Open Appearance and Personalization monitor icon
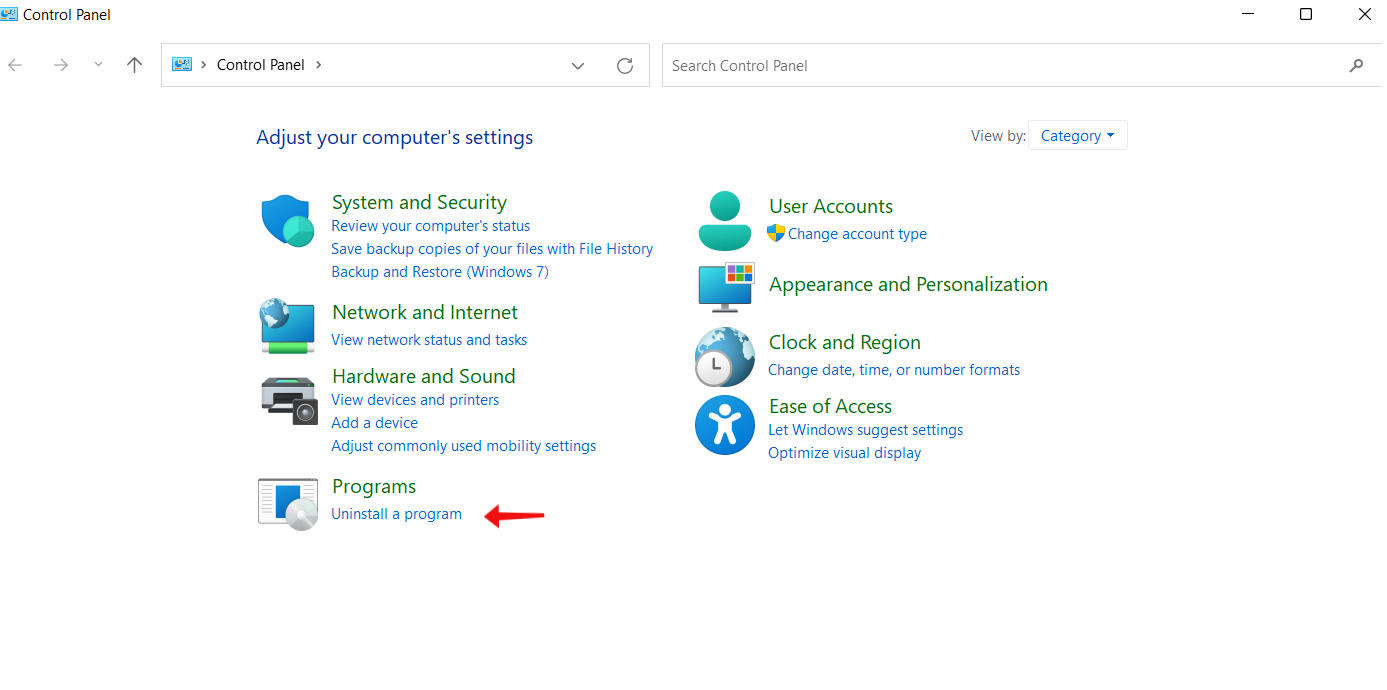The image size is (1387, 690). coord(725,288)
